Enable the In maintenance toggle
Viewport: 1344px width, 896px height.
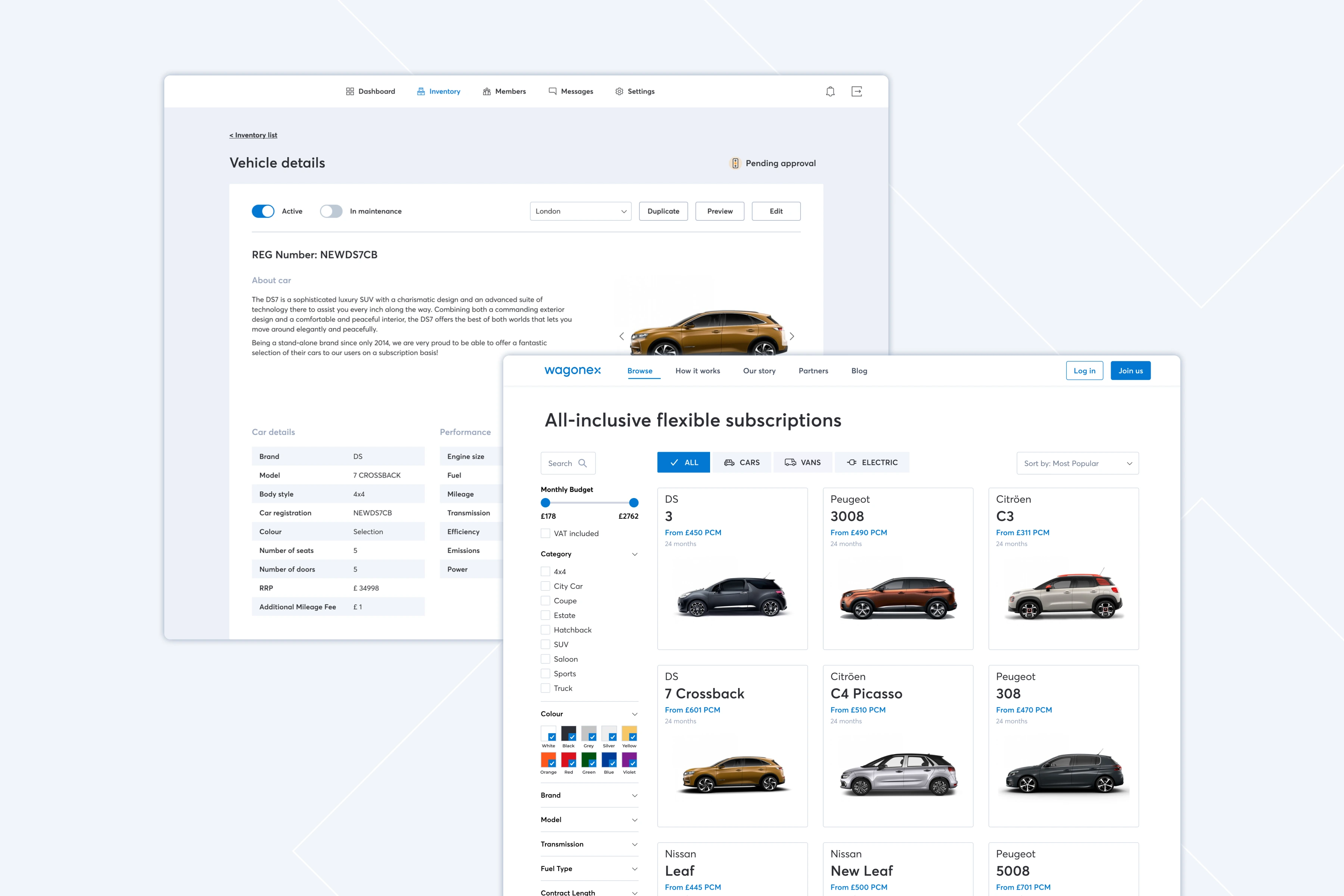coord(331,211)
